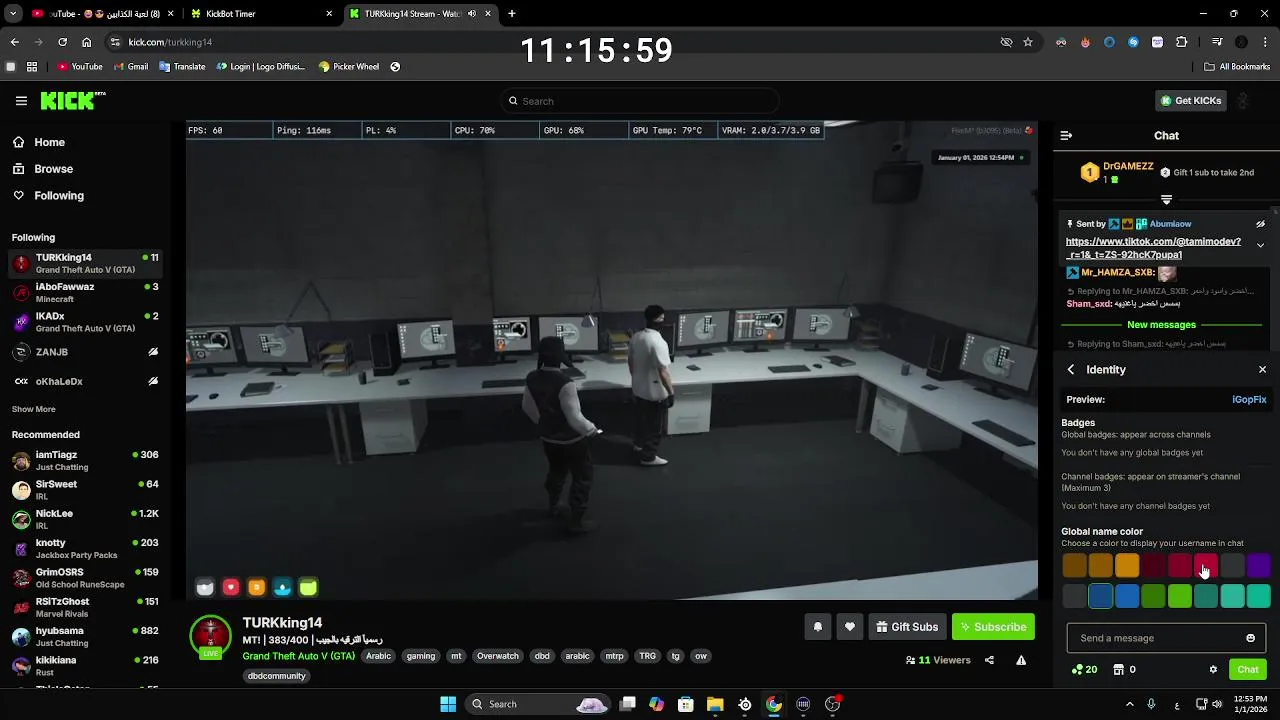Click Get KICKs button

[1190, 101]
